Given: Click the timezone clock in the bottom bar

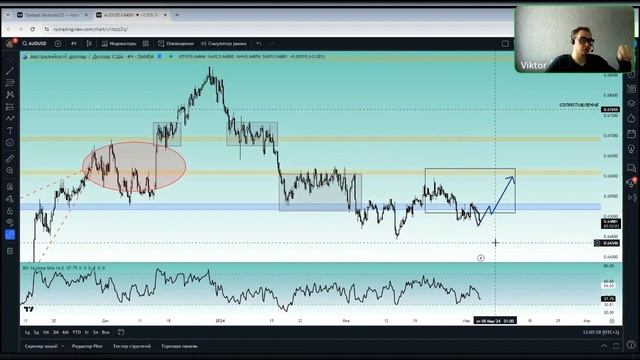Looking at the screenshot, I should [601, 332].
